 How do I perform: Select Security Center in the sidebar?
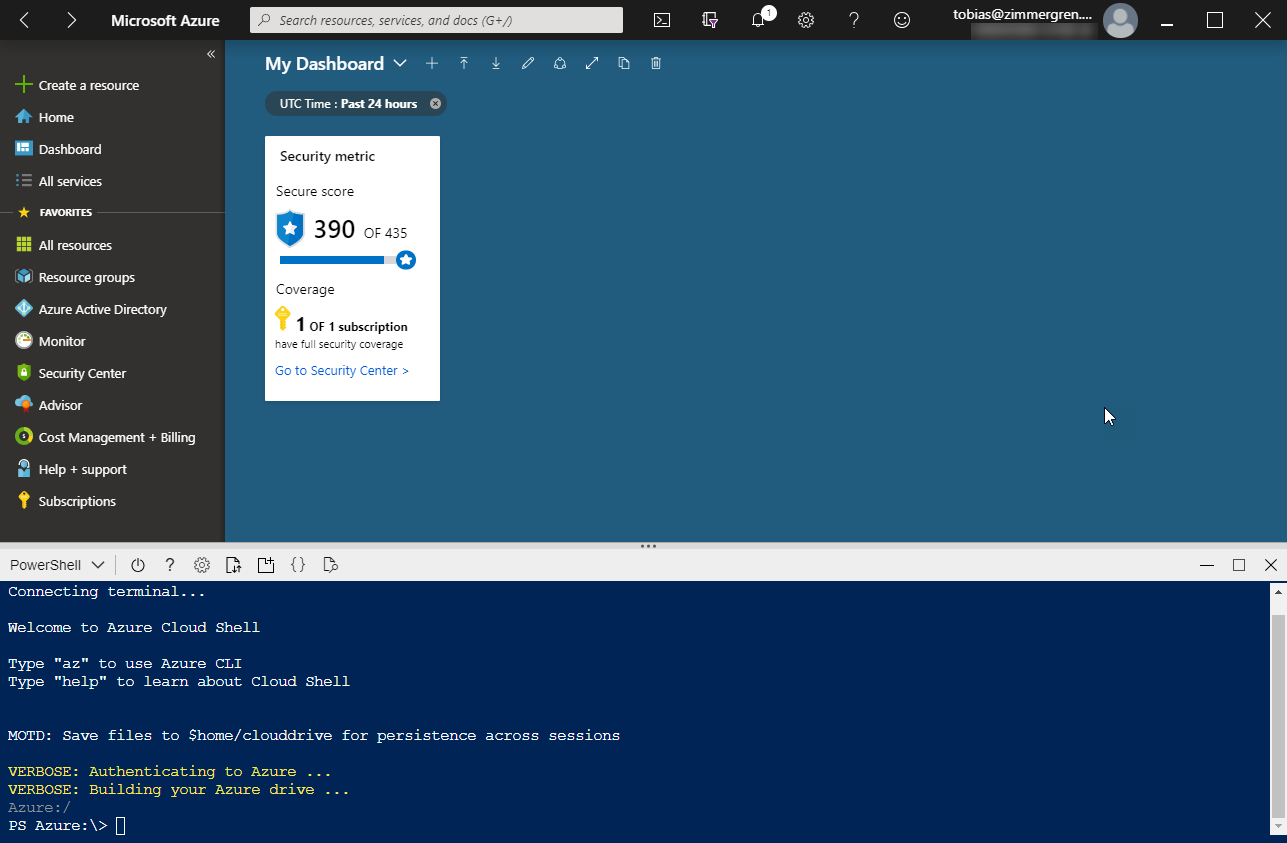(x=82, y=373)
